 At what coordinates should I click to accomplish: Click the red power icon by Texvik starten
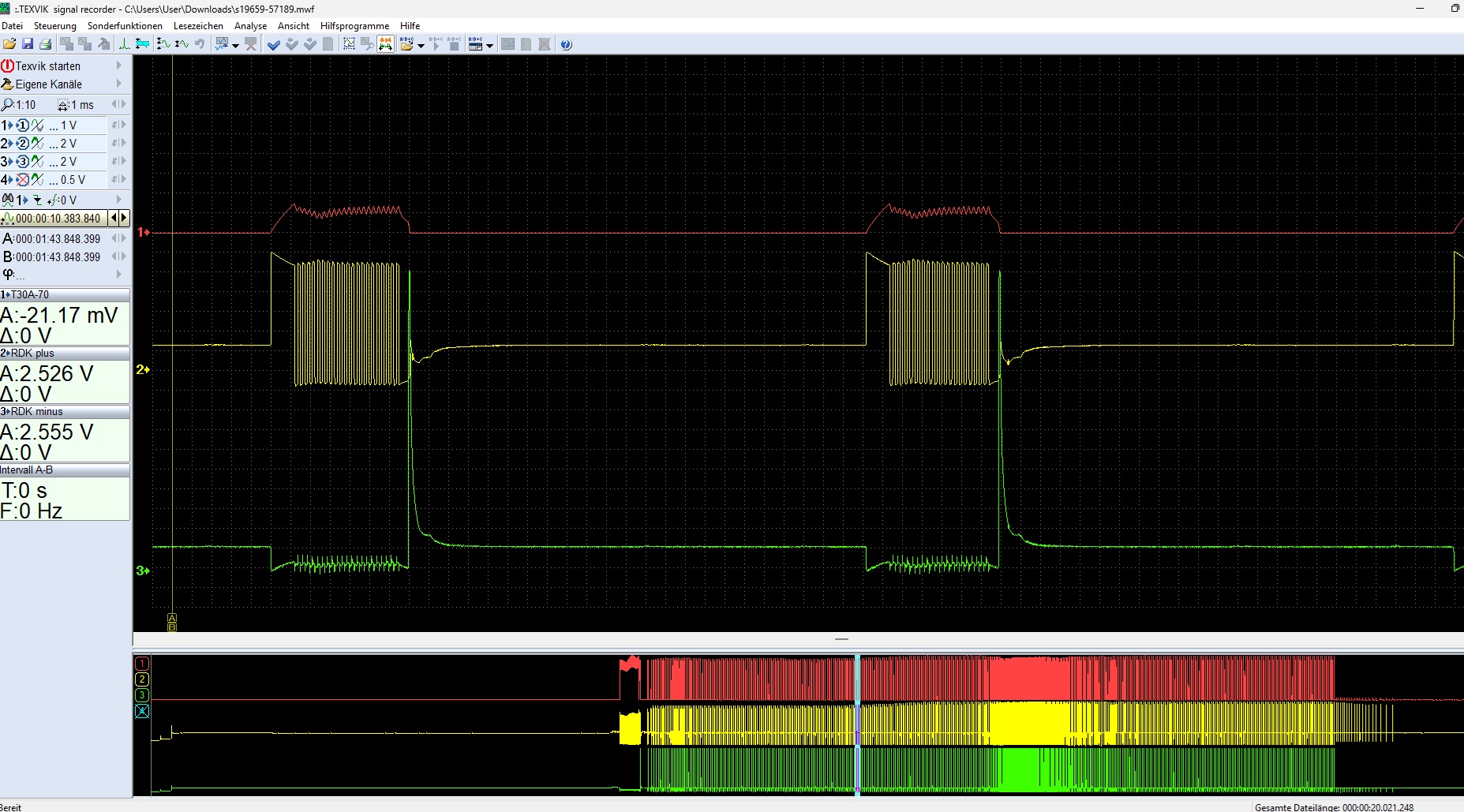(8, 65)
